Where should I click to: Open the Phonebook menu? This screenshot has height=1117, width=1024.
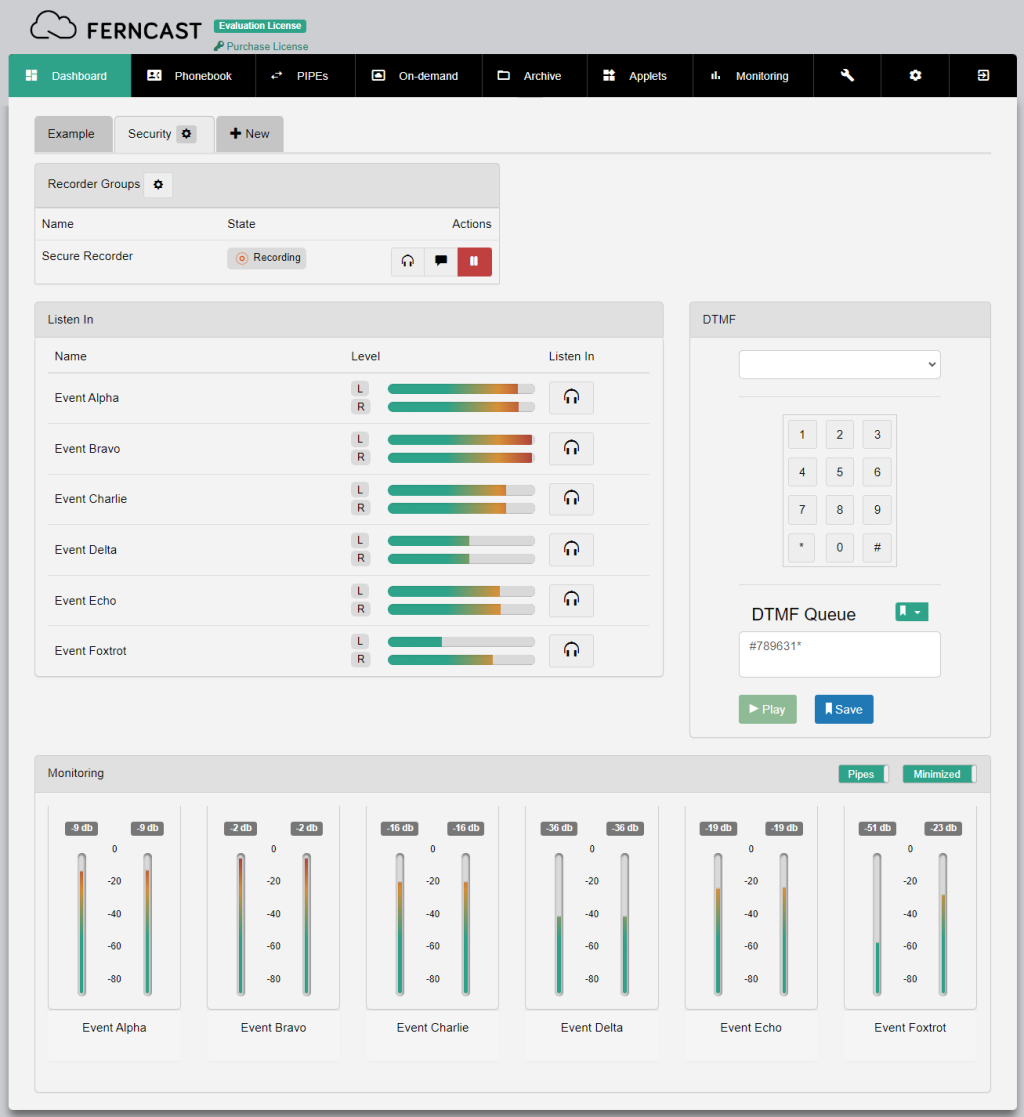192,76
